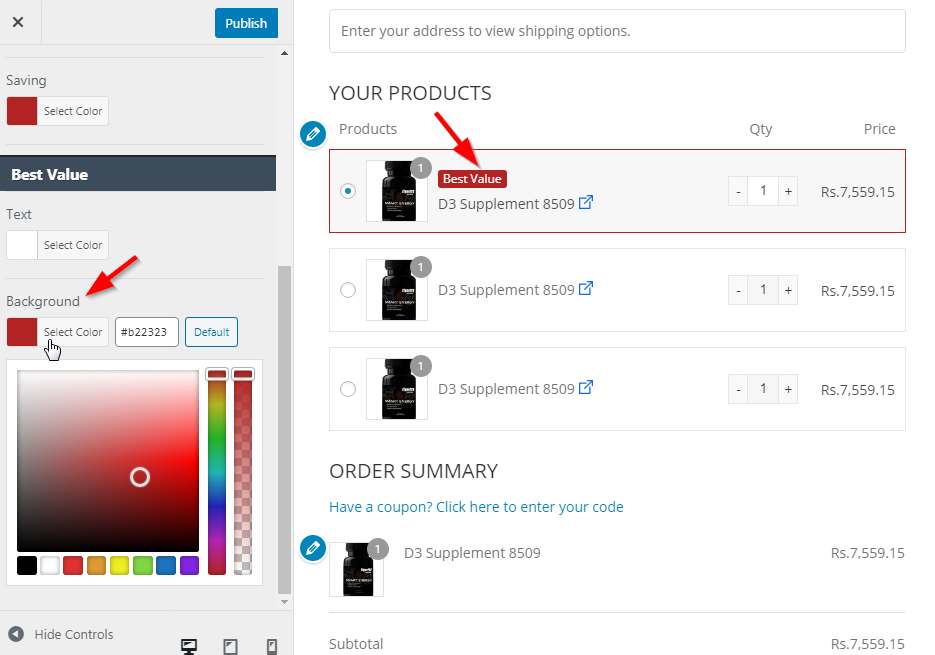Click the hex color input field
The height and width of the screenshot is (655, 935).
(147, 332)
